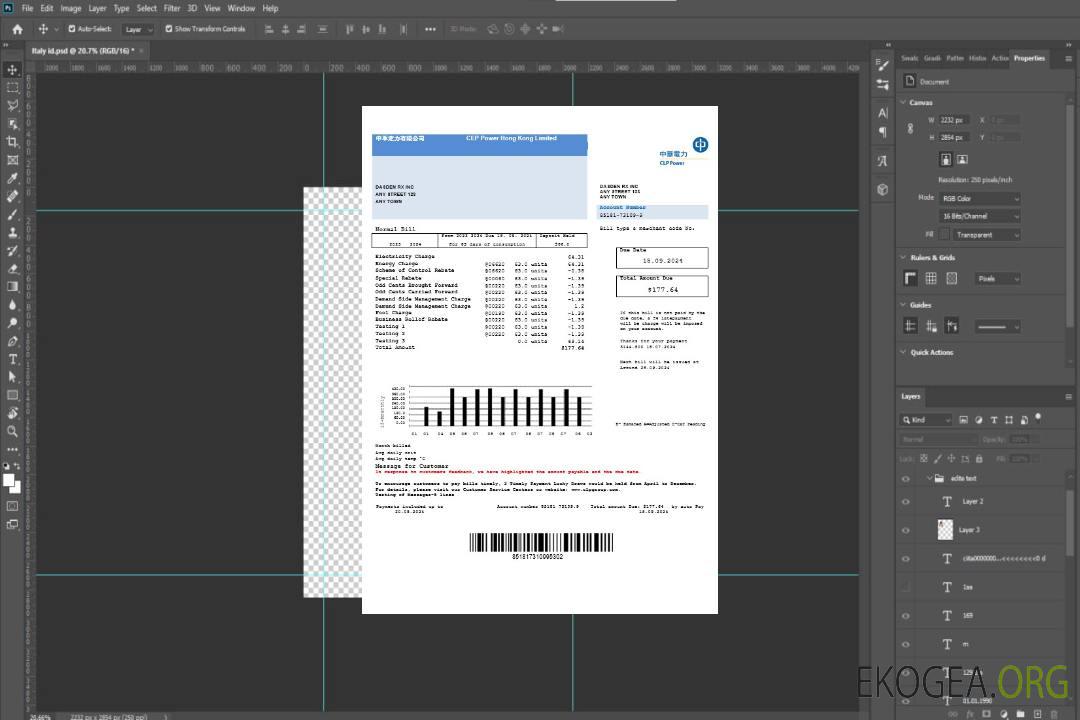This screenshot has height=720, width=1080.
Task: Set canvas to portrait orientation
Action: coord(946,159)
